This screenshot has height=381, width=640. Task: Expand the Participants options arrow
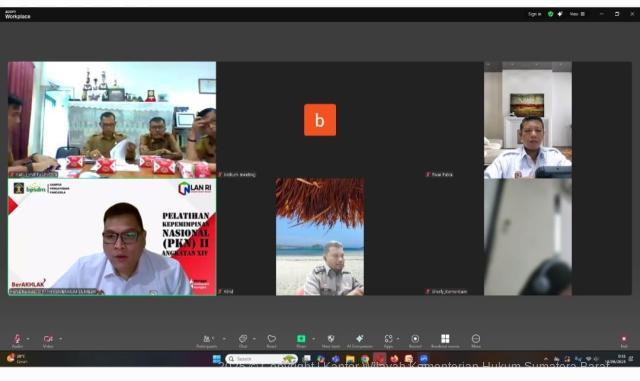(x=224, y=339)
